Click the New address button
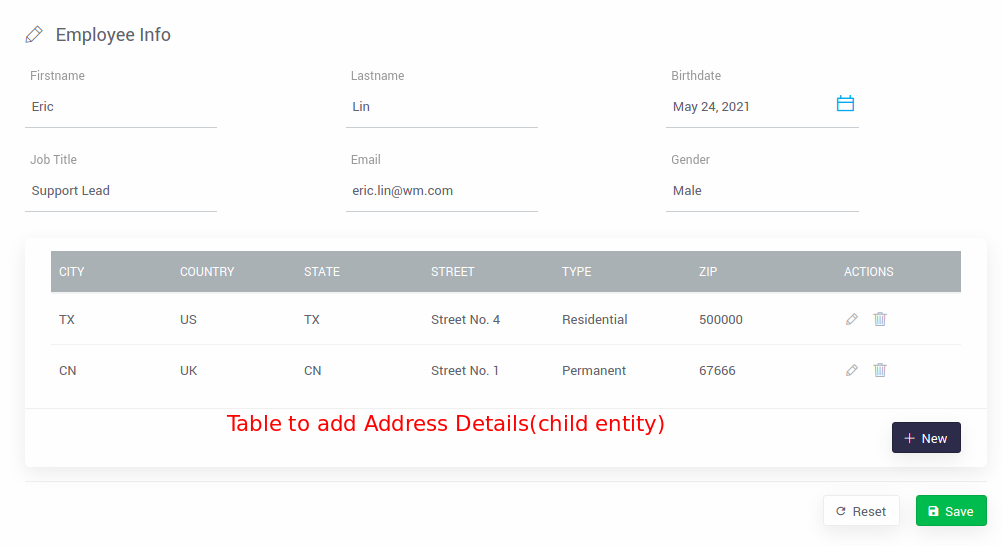Screen dimensions: 1002x546 pos(926,438)
